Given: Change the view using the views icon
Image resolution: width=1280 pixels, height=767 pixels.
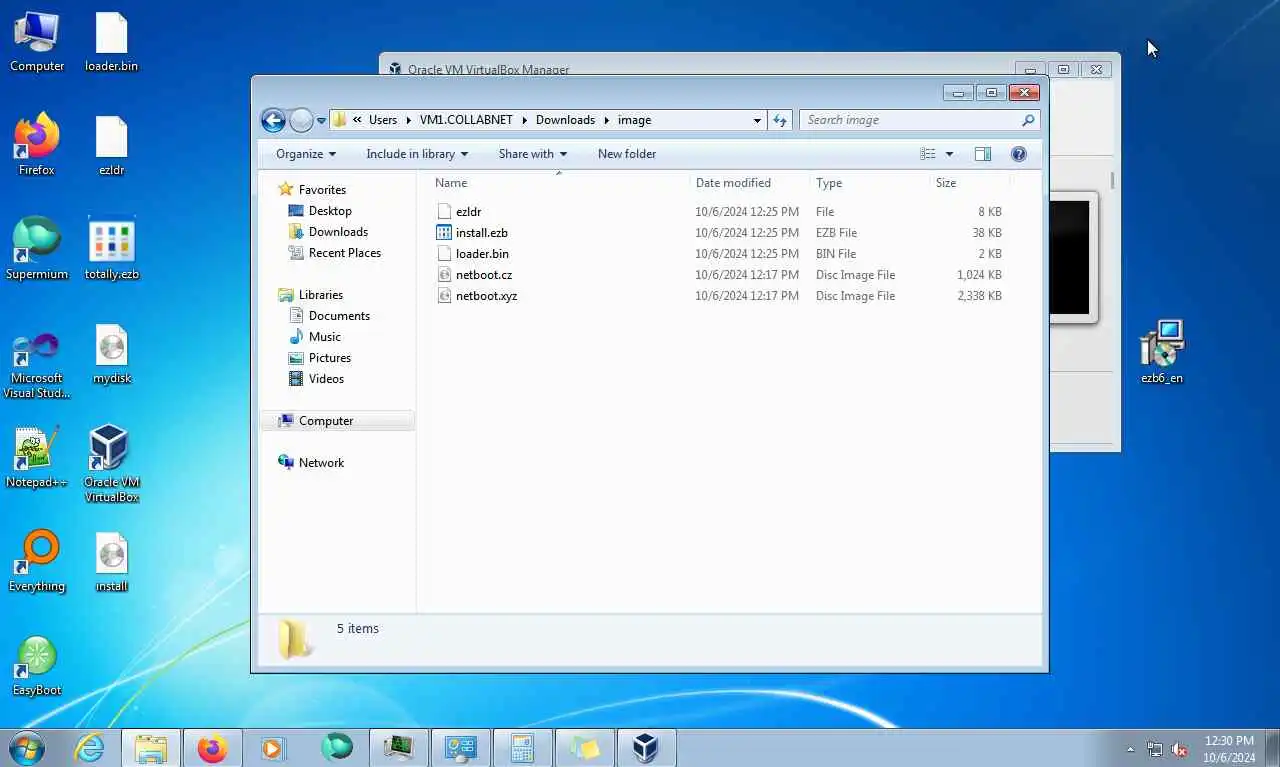Looking at the screenshot, I should click(928, 154).
